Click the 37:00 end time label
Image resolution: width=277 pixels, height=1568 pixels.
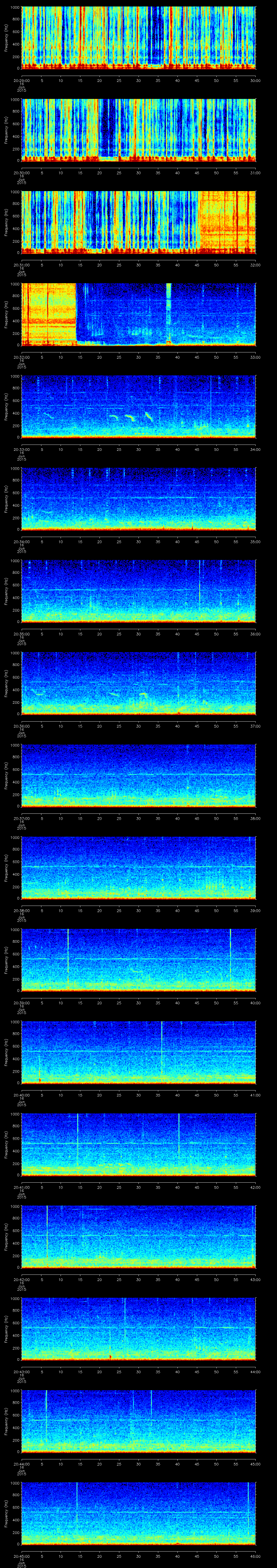tap(256, 726)
